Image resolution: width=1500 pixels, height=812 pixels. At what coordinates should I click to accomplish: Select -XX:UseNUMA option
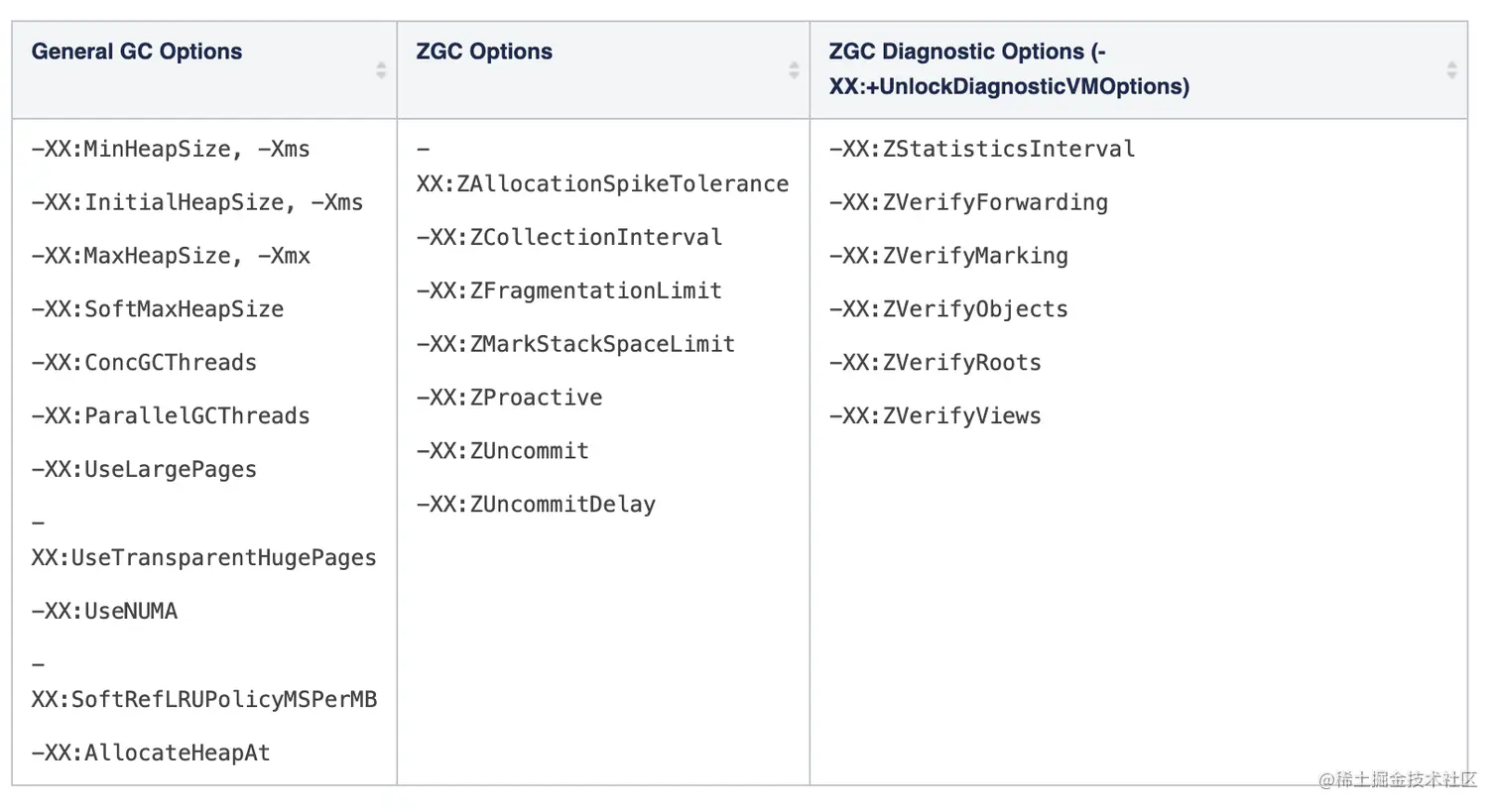click(104, 612)
